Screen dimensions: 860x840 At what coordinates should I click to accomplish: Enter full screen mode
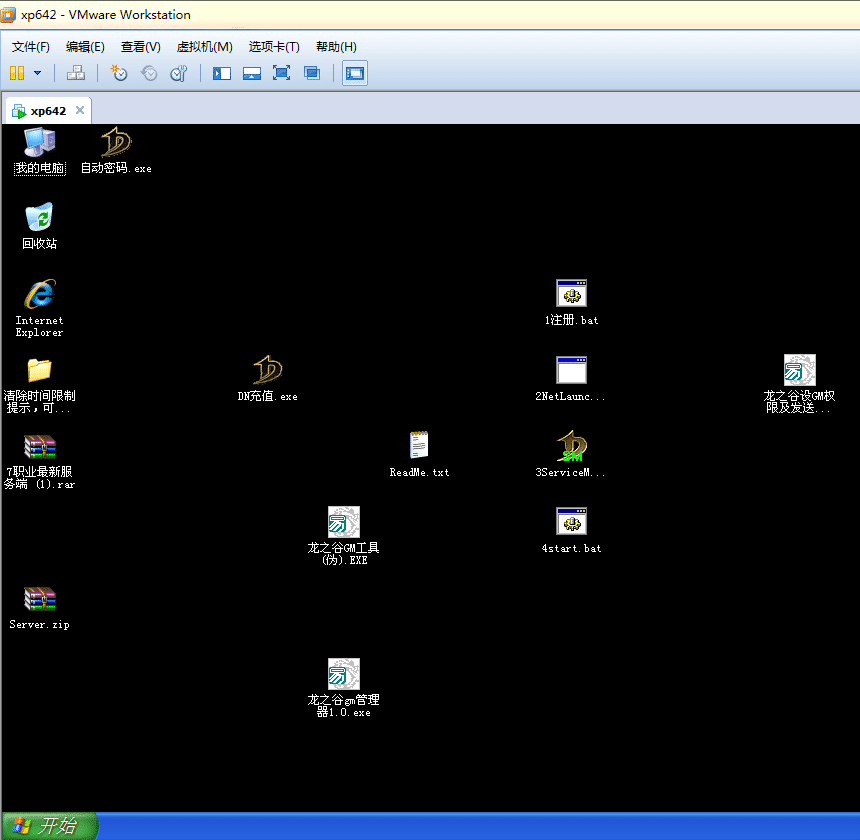pos(281,73)
